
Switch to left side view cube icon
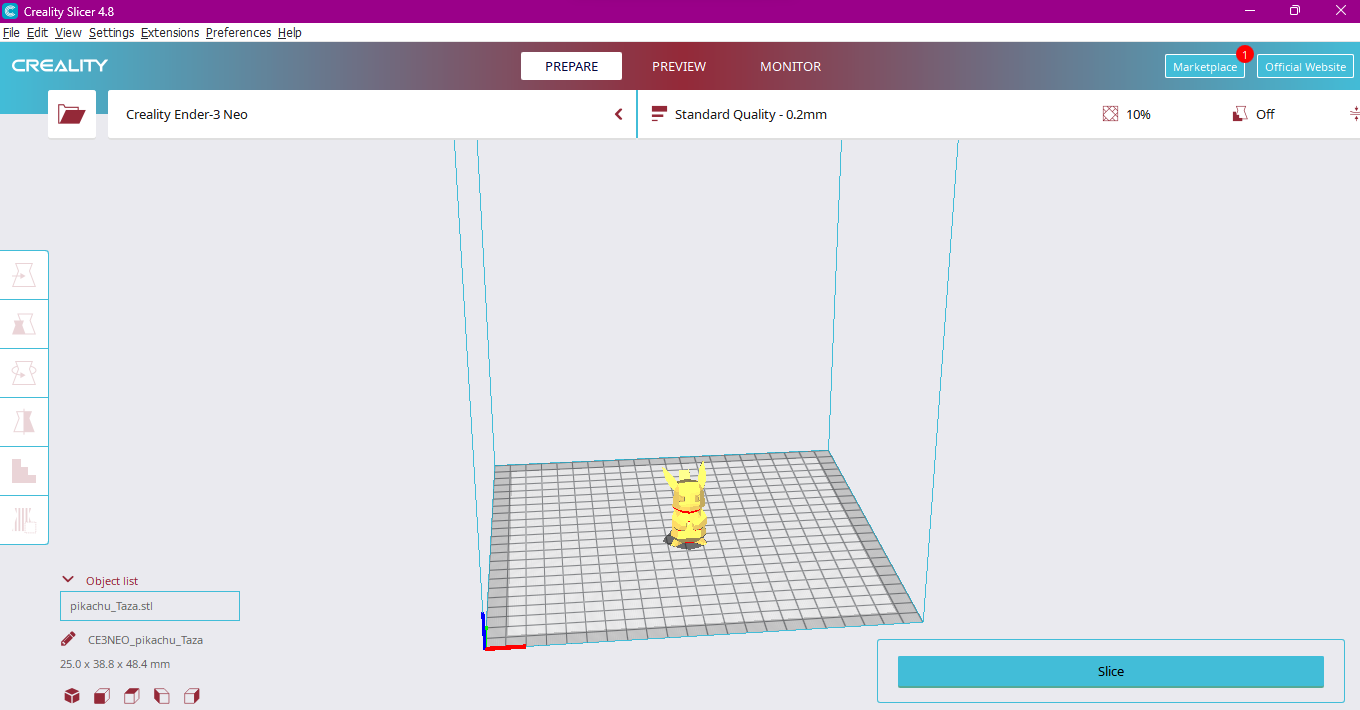click(x=162, y=696)
